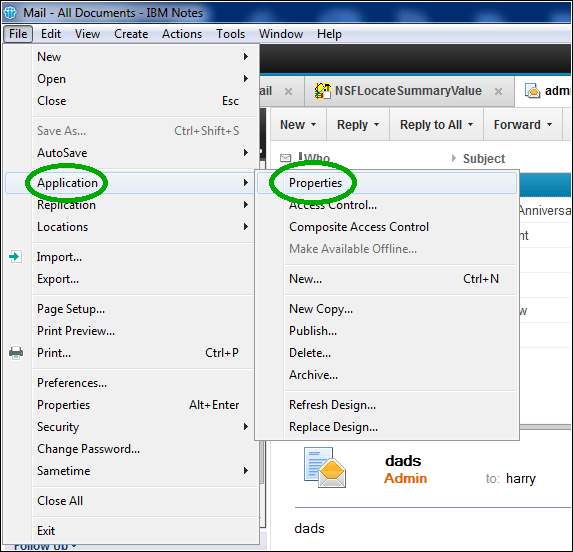Select Properties in Application submenu

(387, 183)
